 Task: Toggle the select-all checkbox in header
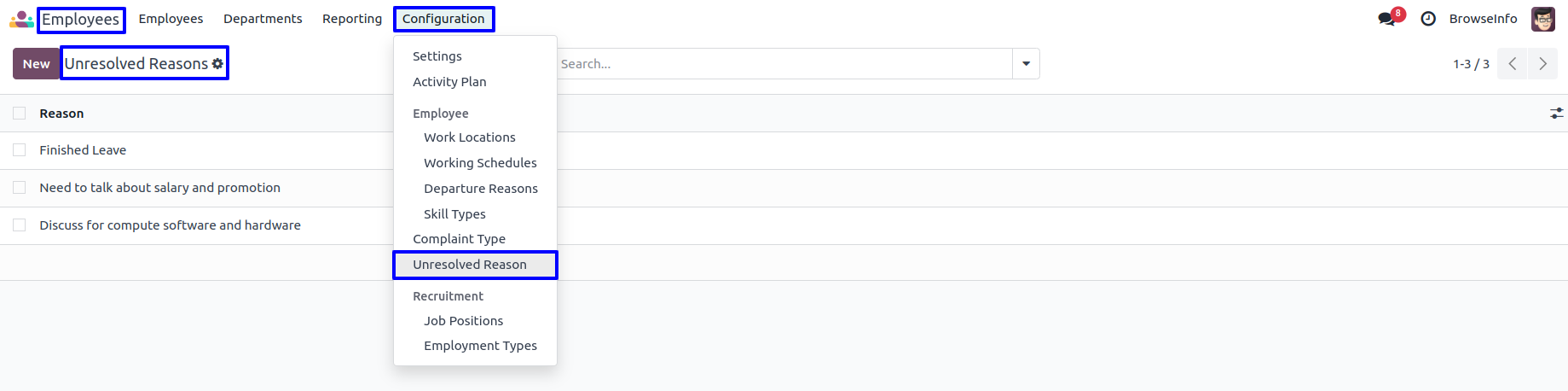coord(20,114)
